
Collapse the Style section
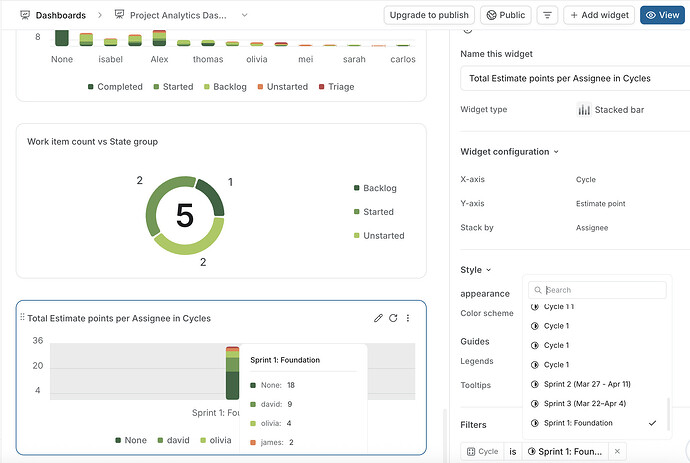tap(488, 270)
